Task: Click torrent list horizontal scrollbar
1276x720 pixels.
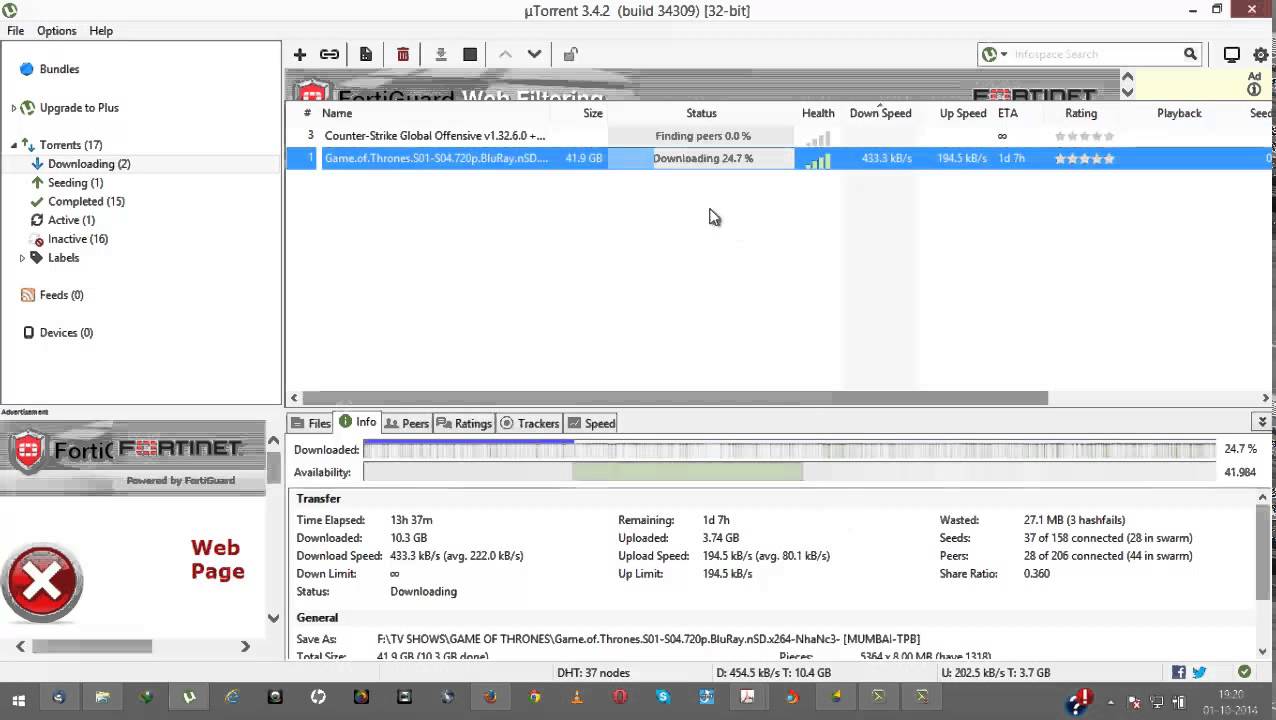Action: (x=675, y=398)
